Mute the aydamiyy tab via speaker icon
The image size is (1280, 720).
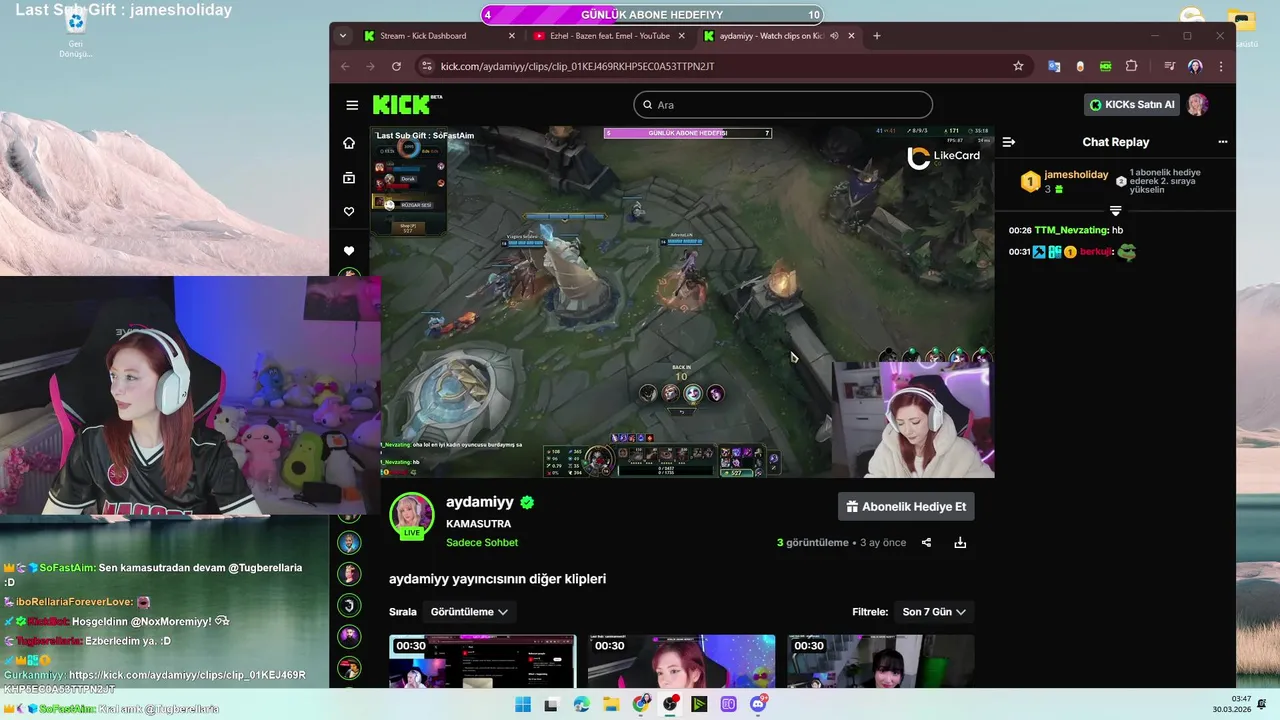(834, 36)
